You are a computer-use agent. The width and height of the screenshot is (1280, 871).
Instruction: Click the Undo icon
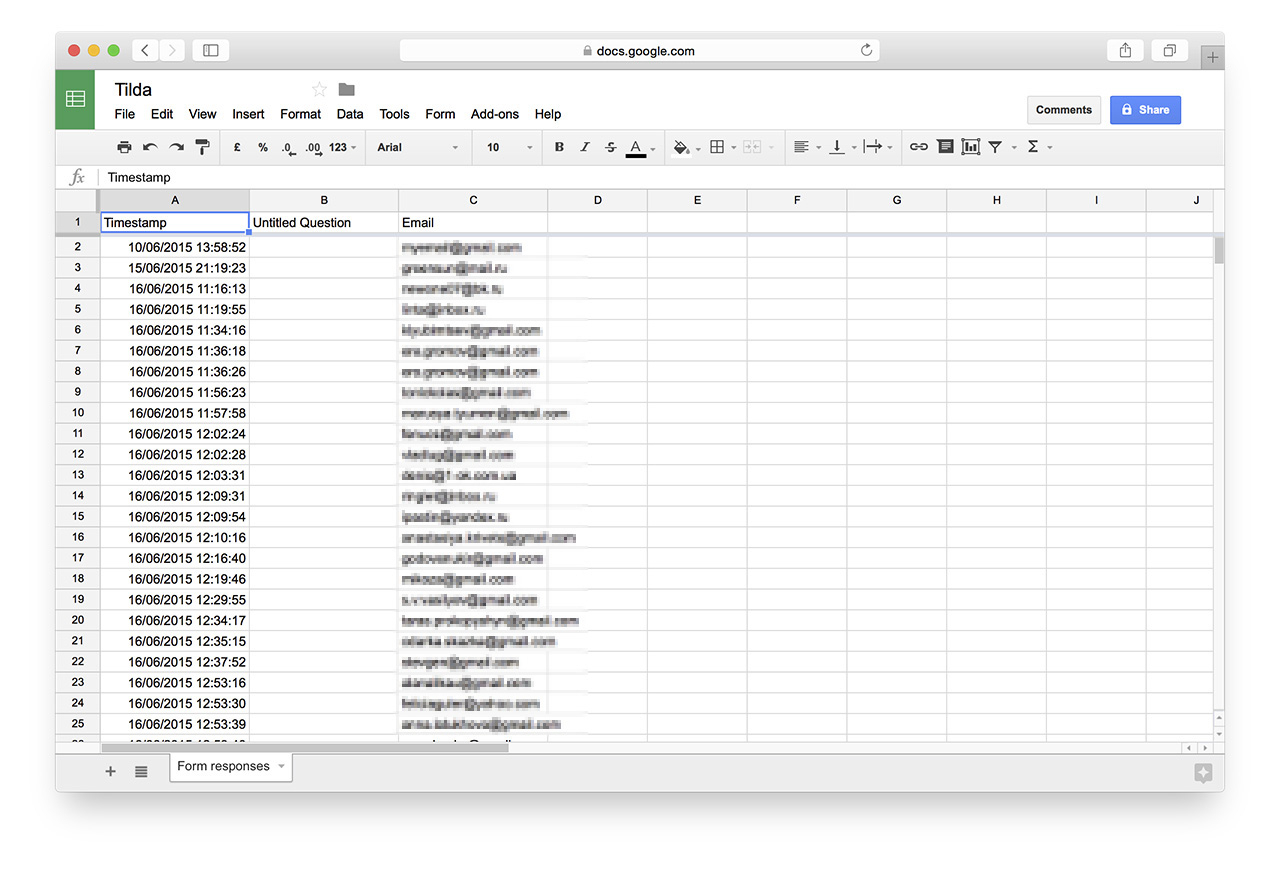tap(148, 147)
